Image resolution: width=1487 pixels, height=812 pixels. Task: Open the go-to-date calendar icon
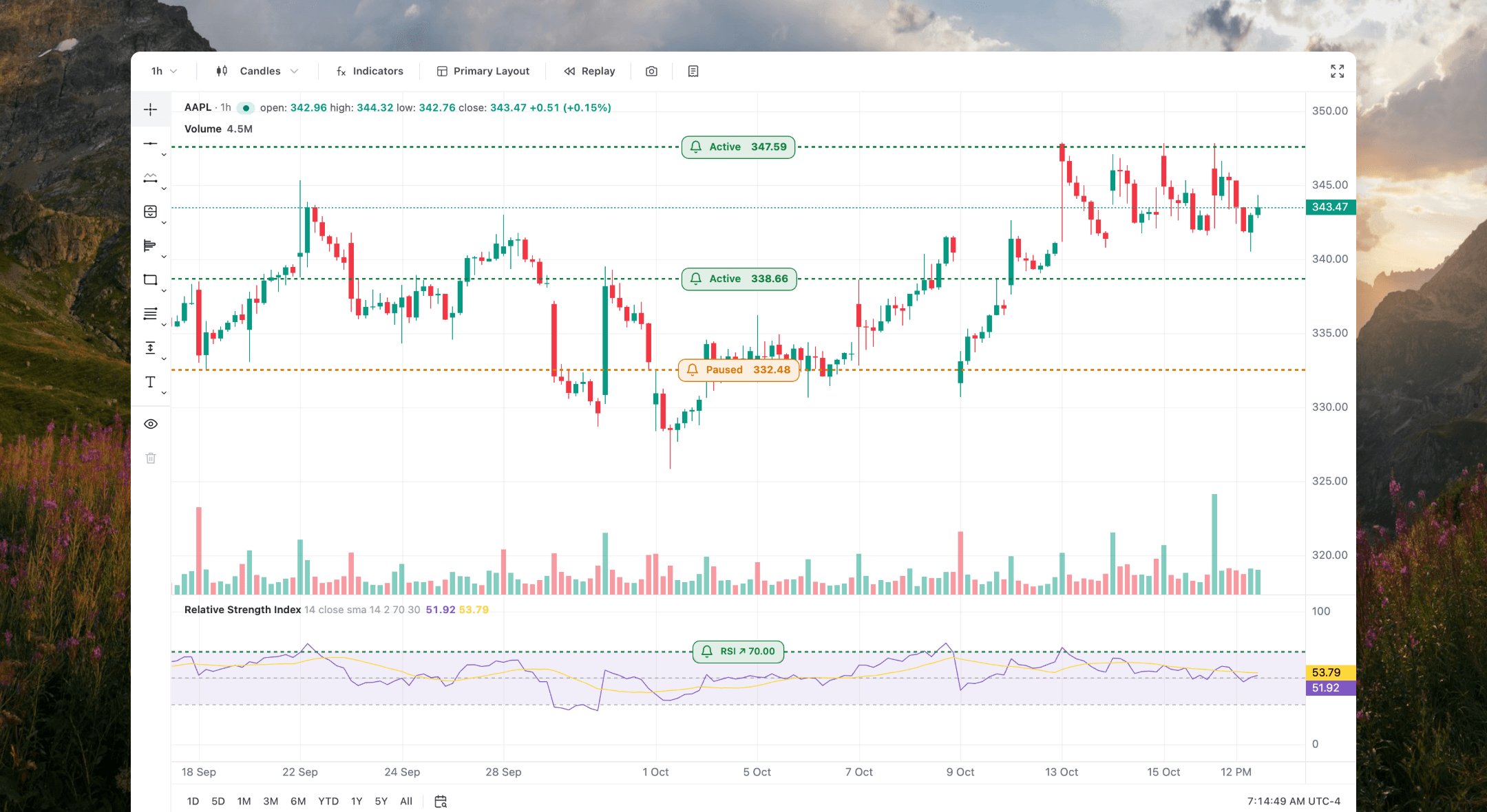pos(441,801)
